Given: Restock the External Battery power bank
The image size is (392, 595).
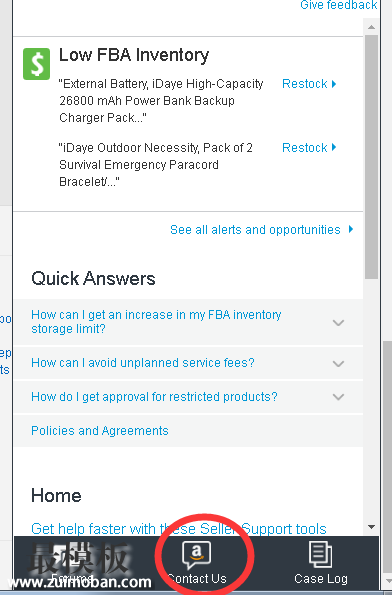Looking at the screenshot, I should tap(305, 84).
